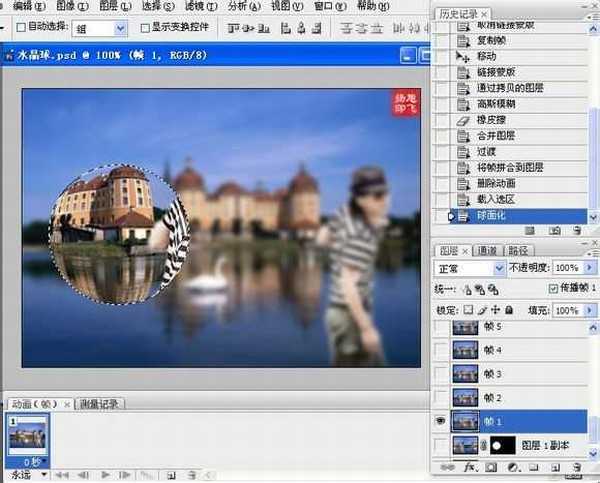Add a layer mask from the Layers panel

(491, 467)
